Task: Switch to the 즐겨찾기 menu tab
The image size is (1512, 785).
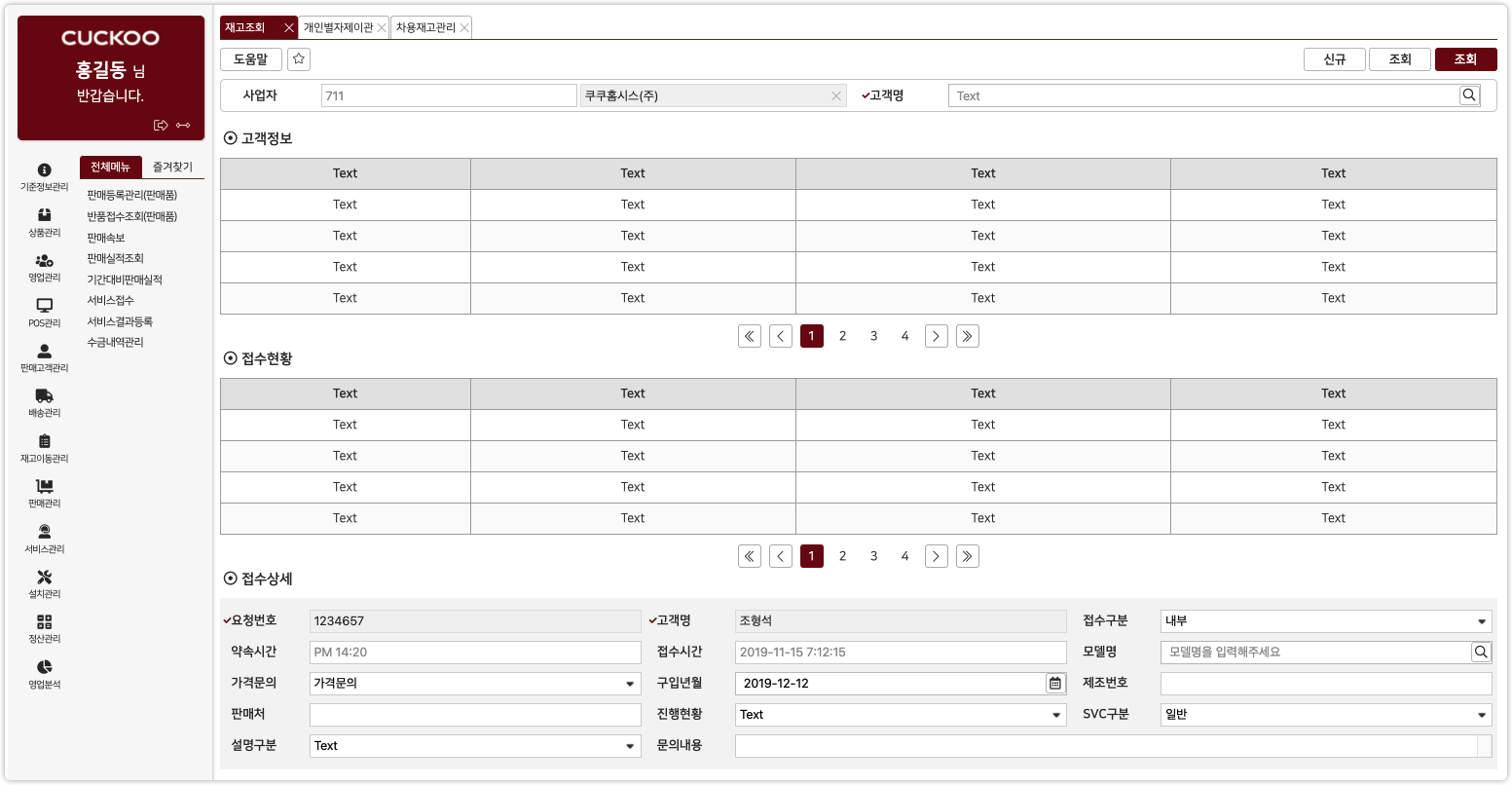Action: coord(170,166)
